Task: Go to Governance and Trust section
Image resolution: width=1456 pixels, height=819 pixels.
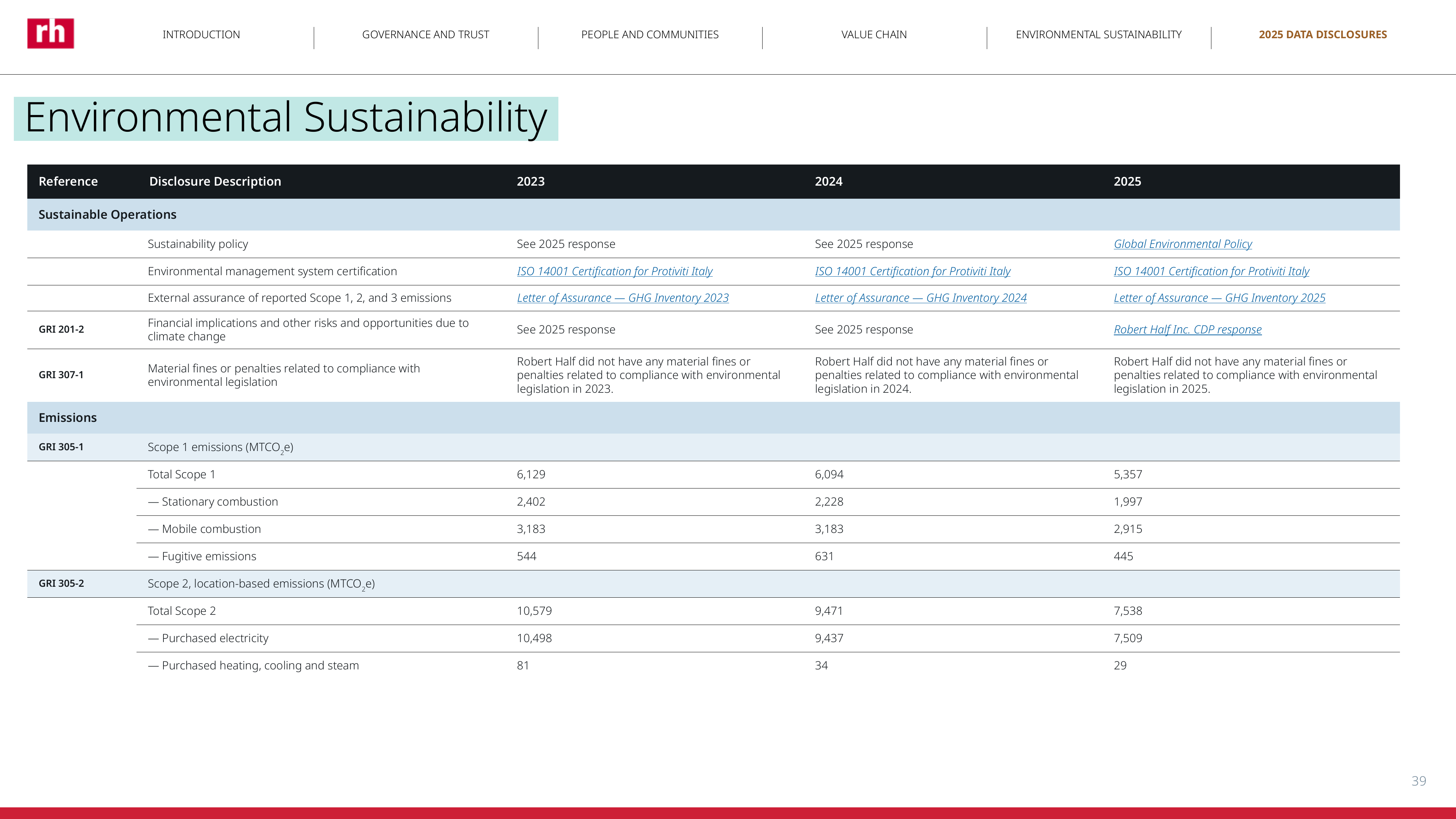Action: tap(426, 35)
